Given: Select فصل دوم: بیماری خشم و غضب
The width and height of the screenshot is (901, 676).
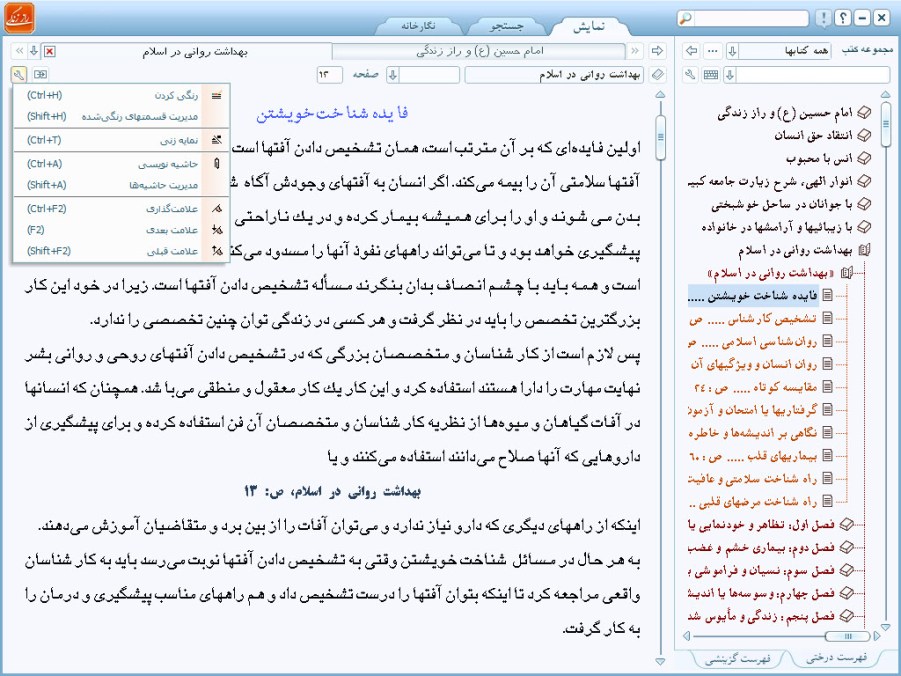Looking at the screenshot, I should 761,548.
